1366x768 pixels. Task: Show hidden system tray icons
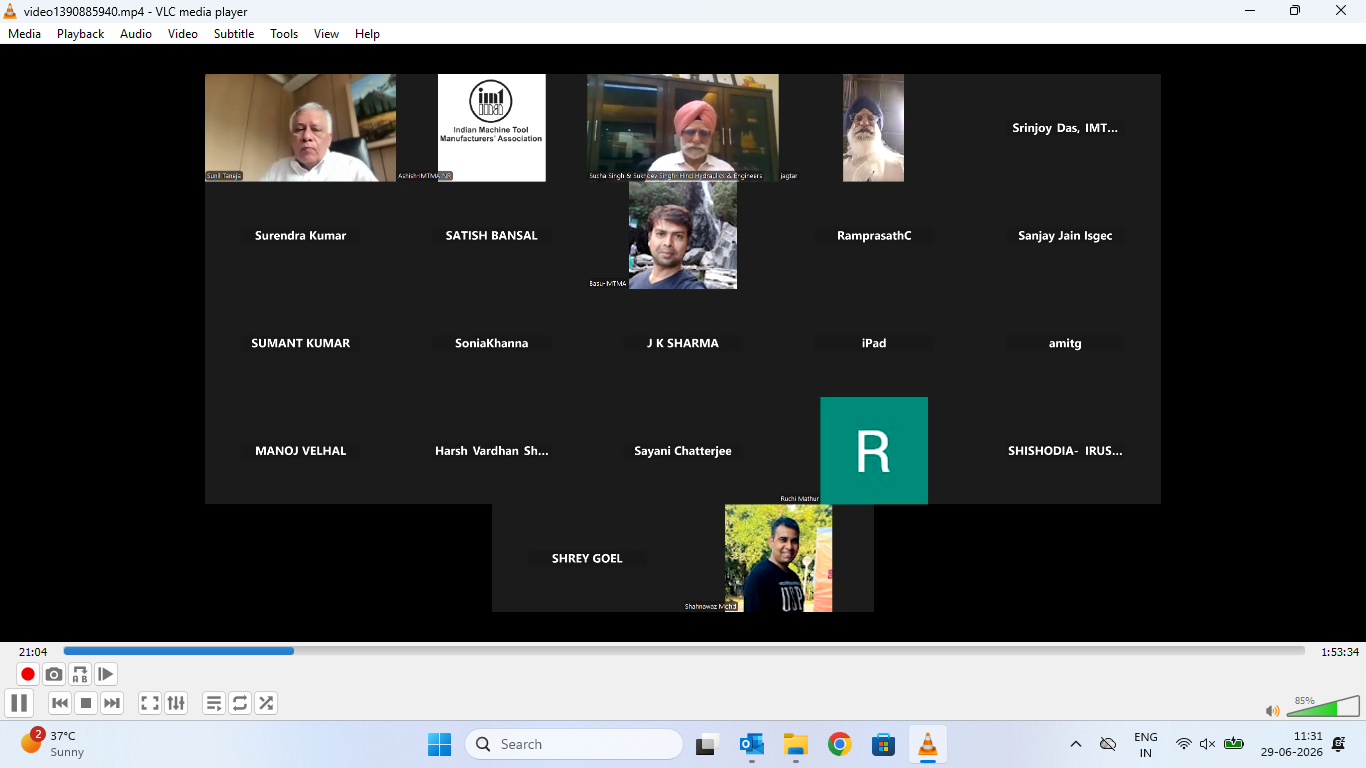click(x=1076, y=744)
